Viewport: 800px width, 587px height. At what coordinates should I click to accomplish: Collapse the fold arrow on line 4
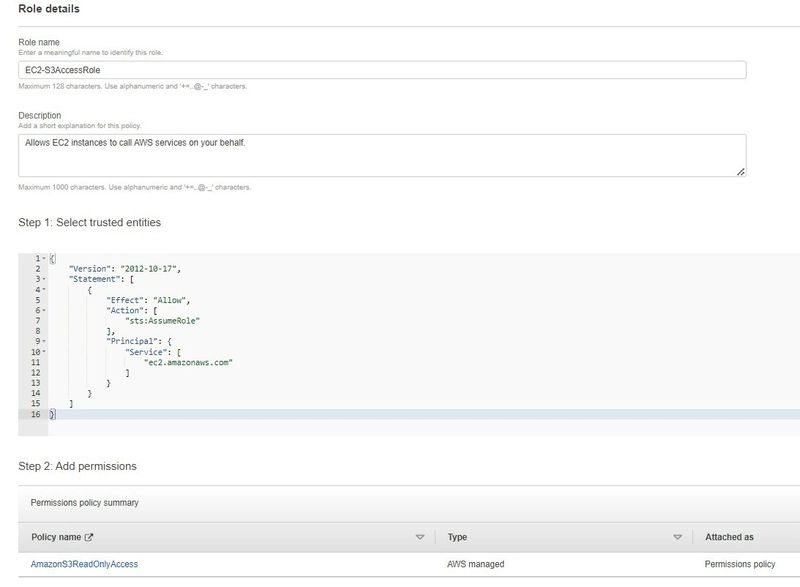(x=44, y=290)
